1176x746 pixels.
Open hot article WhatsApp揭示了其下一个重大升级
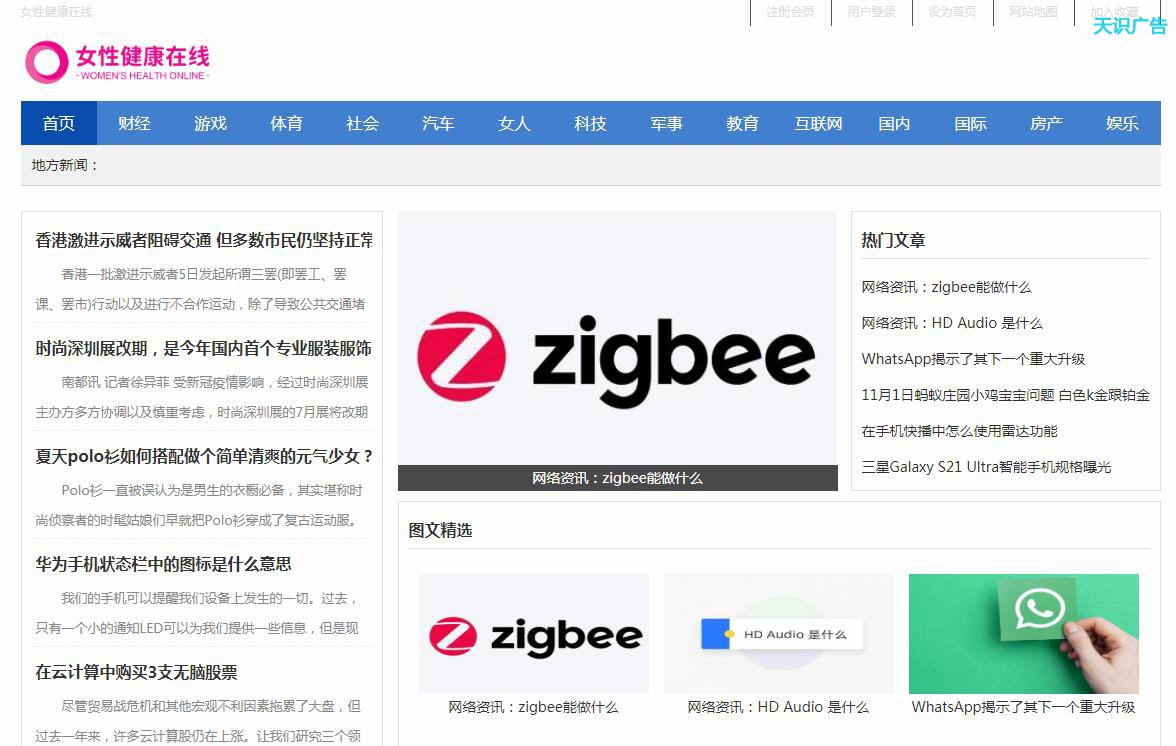[x=973, y=359]
